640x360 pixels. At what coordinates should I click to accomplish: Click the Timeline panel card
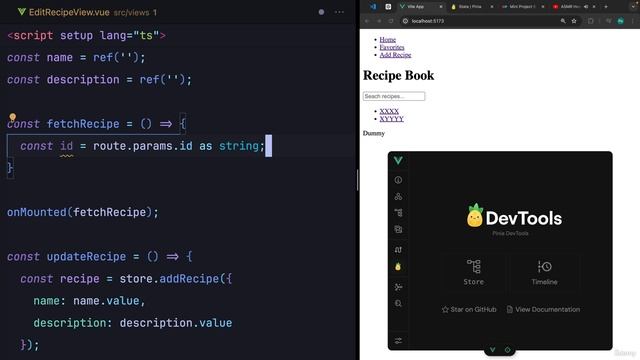544,272
